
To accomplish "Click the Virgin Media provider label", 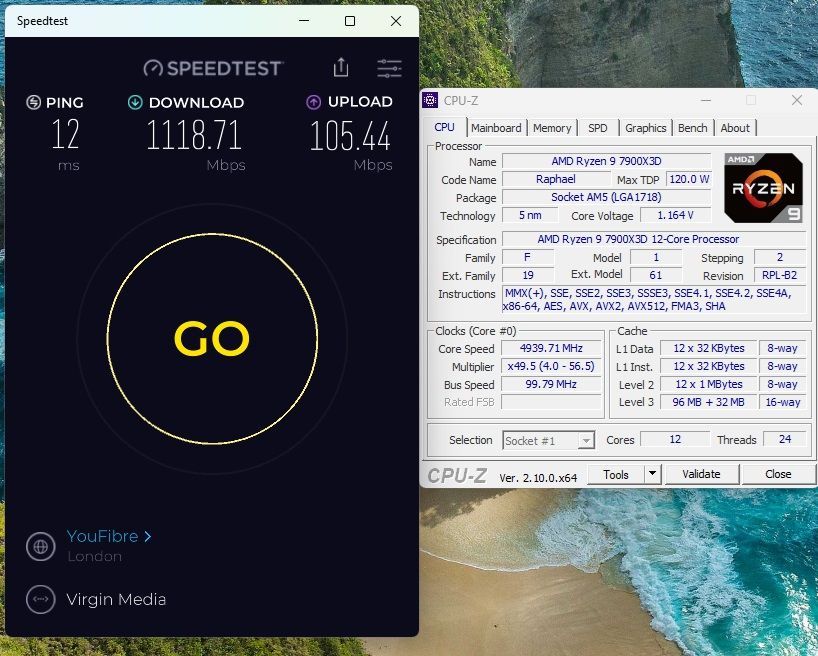I will [116, 599].
